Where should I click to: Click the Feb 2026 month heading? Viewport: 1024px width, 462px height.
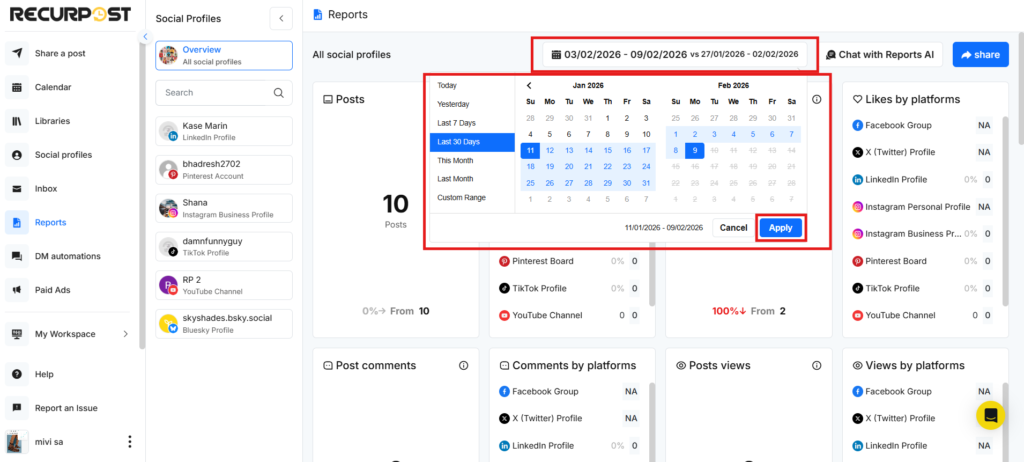coord(733,86)
